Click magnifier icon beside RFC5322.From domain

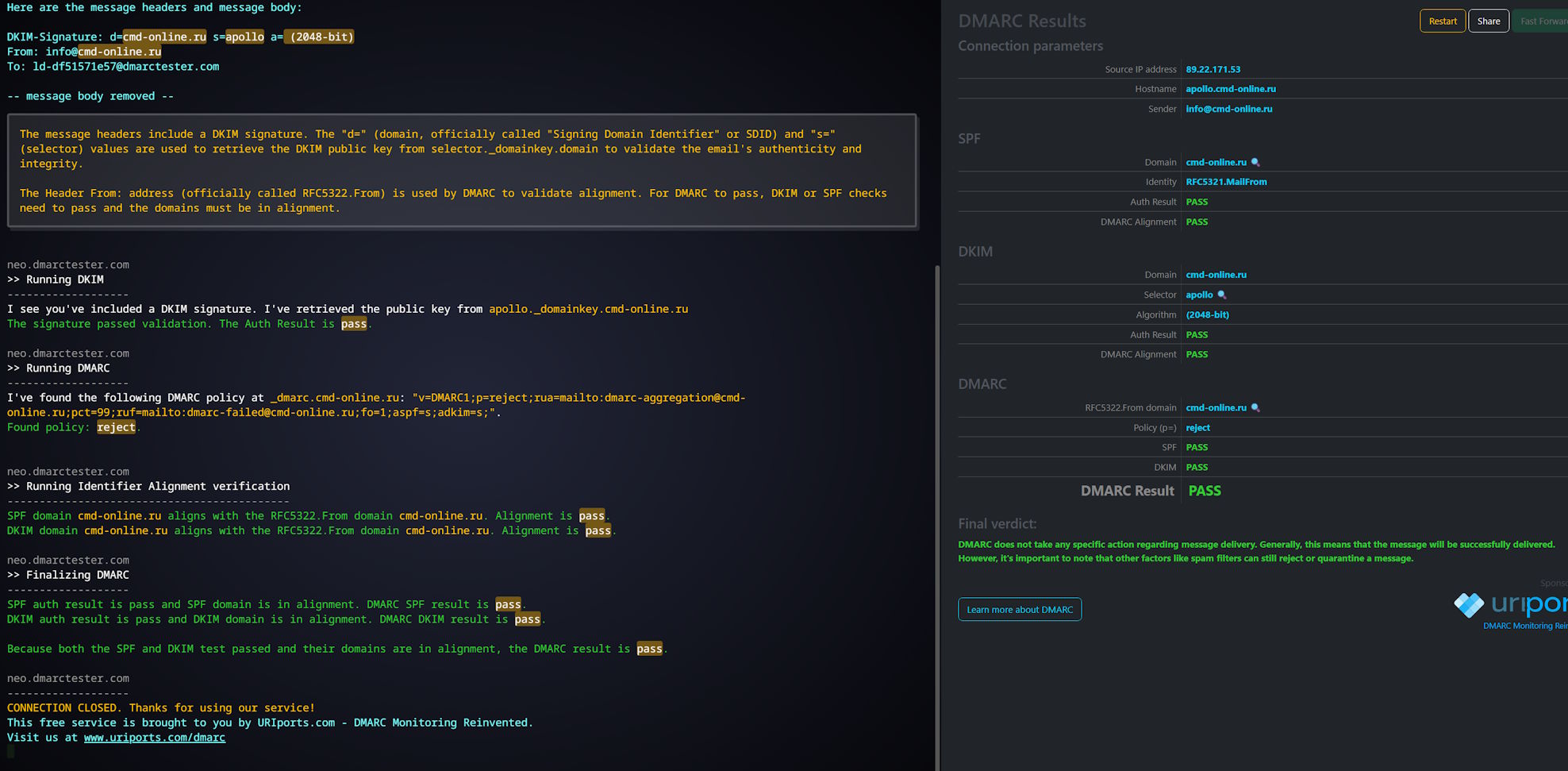click(x=1255, y=407)
